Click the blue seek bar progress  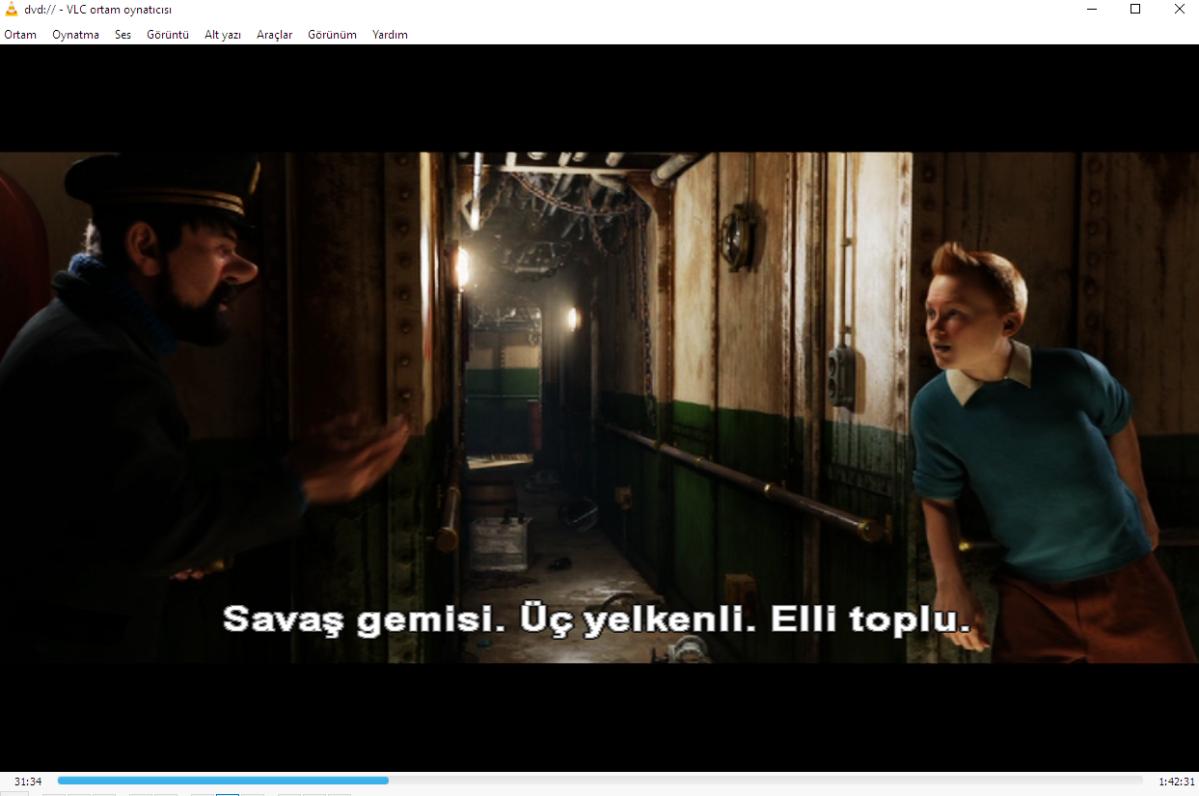pos(223,781)
